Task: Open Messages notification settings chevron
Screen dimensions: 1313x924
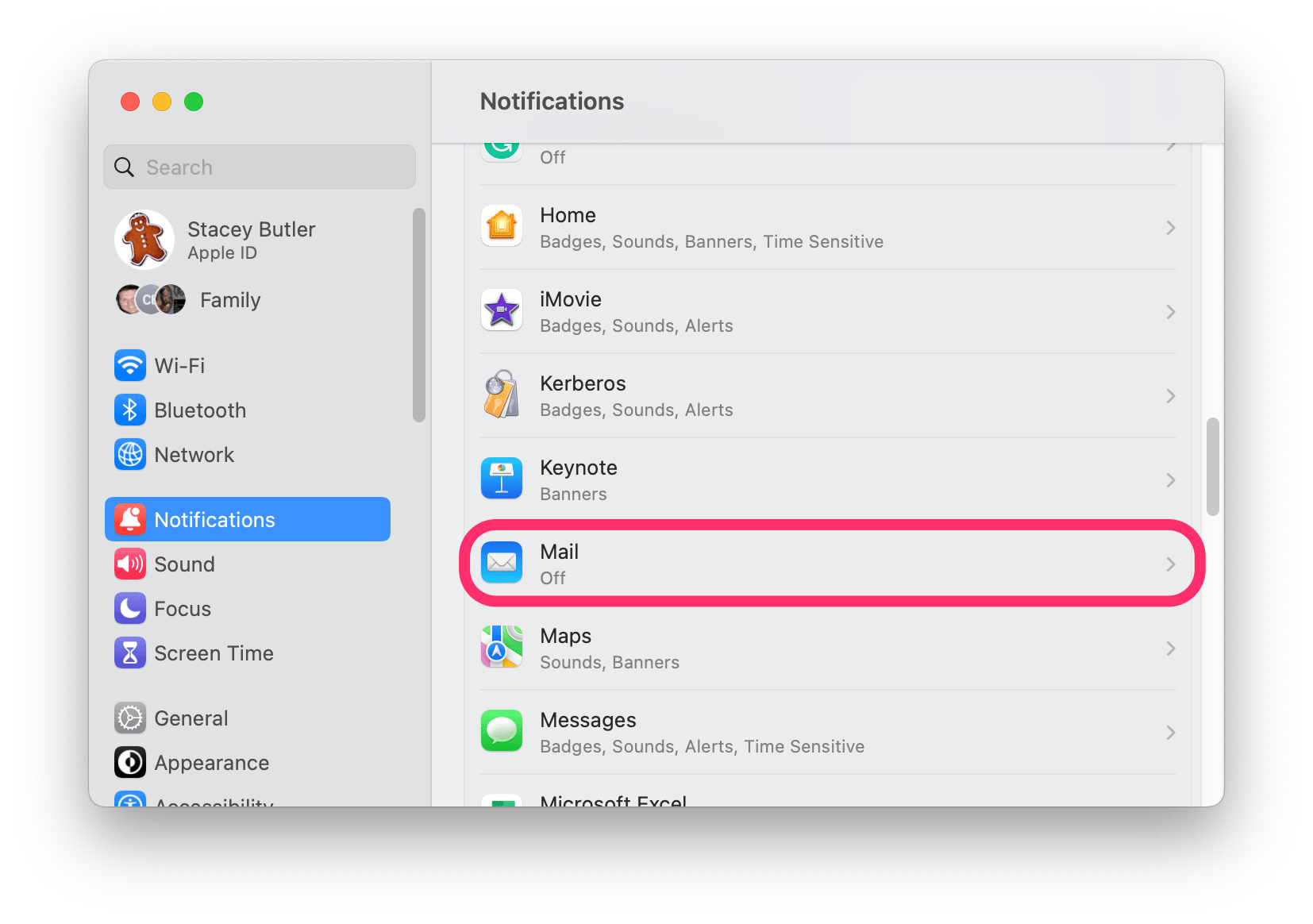Action: pyautogui.click(x=1171, y=733)
